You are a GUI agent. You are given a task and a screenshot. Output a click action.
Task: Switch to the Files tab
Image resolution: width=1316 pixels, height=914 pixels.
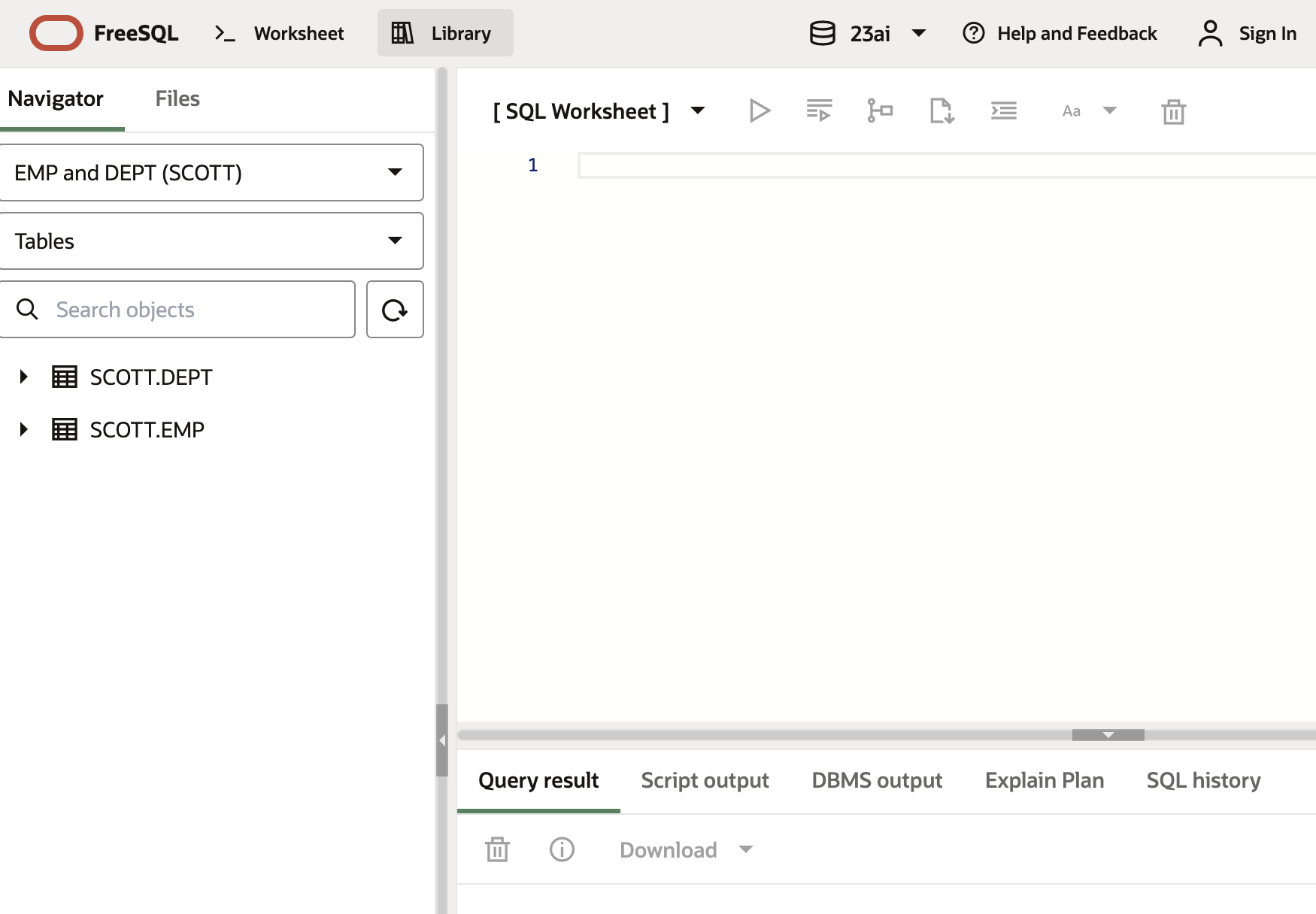pos(177,98)
